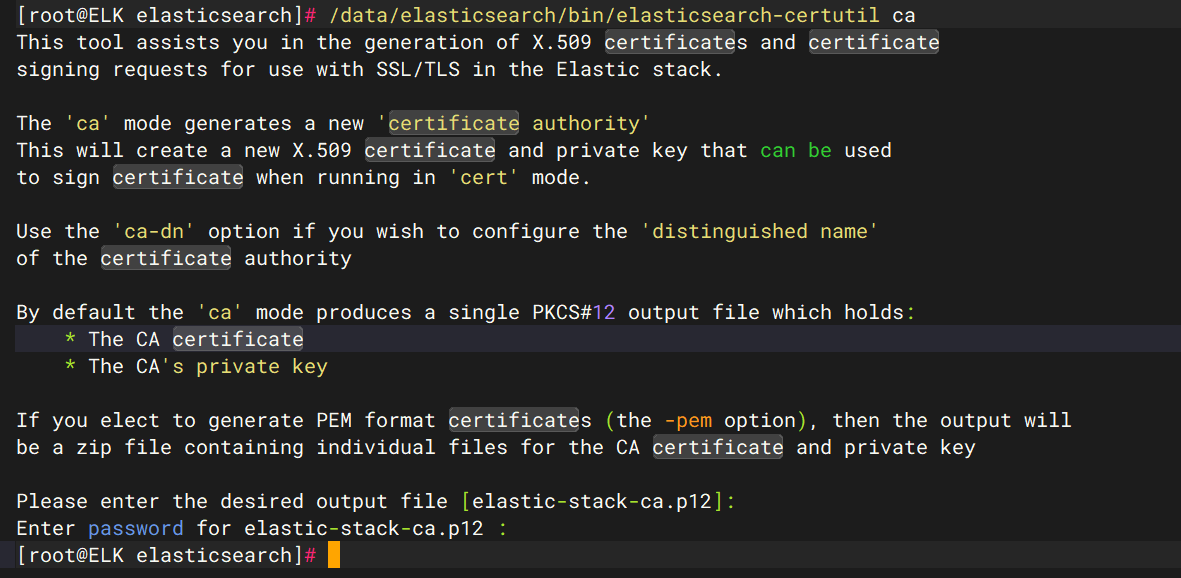Image resolution: width=1181 pixels, height=578 pixels.
Task: Click 'X.509' in the 'This tool assists' line
Action: point(556,43)
